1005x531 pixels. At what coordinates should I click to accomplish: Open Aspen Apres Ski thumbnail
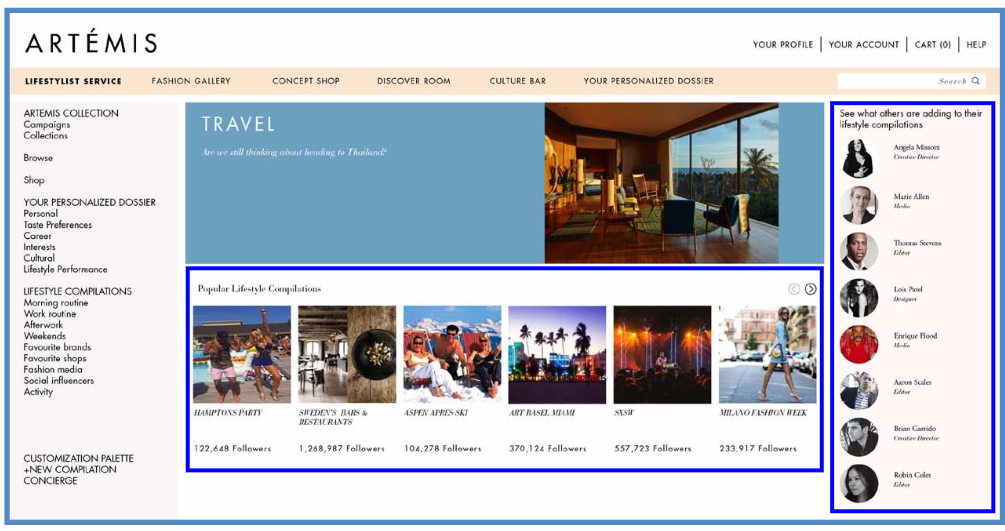coord(452,355)
